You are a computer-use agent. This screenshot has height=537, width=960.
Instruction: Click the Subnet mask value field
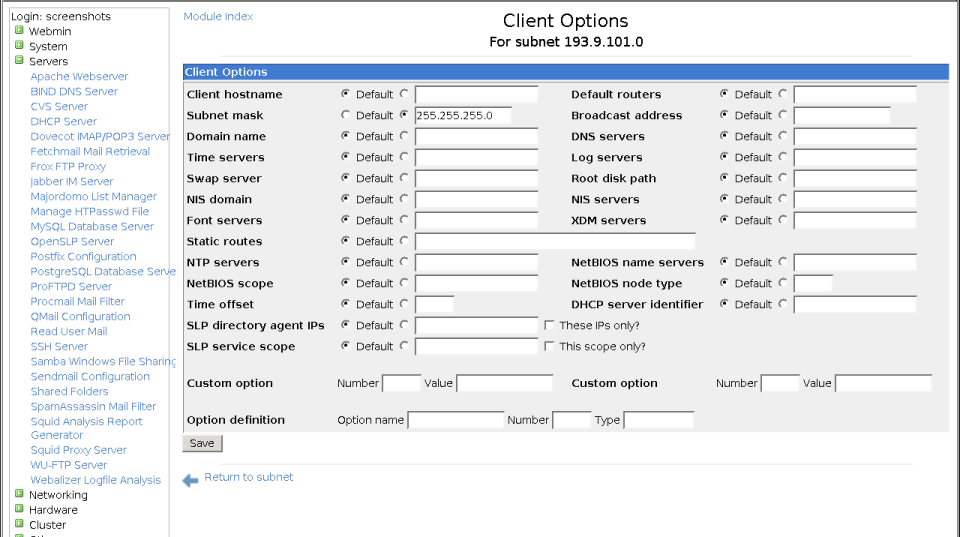[x=463, y=115]
